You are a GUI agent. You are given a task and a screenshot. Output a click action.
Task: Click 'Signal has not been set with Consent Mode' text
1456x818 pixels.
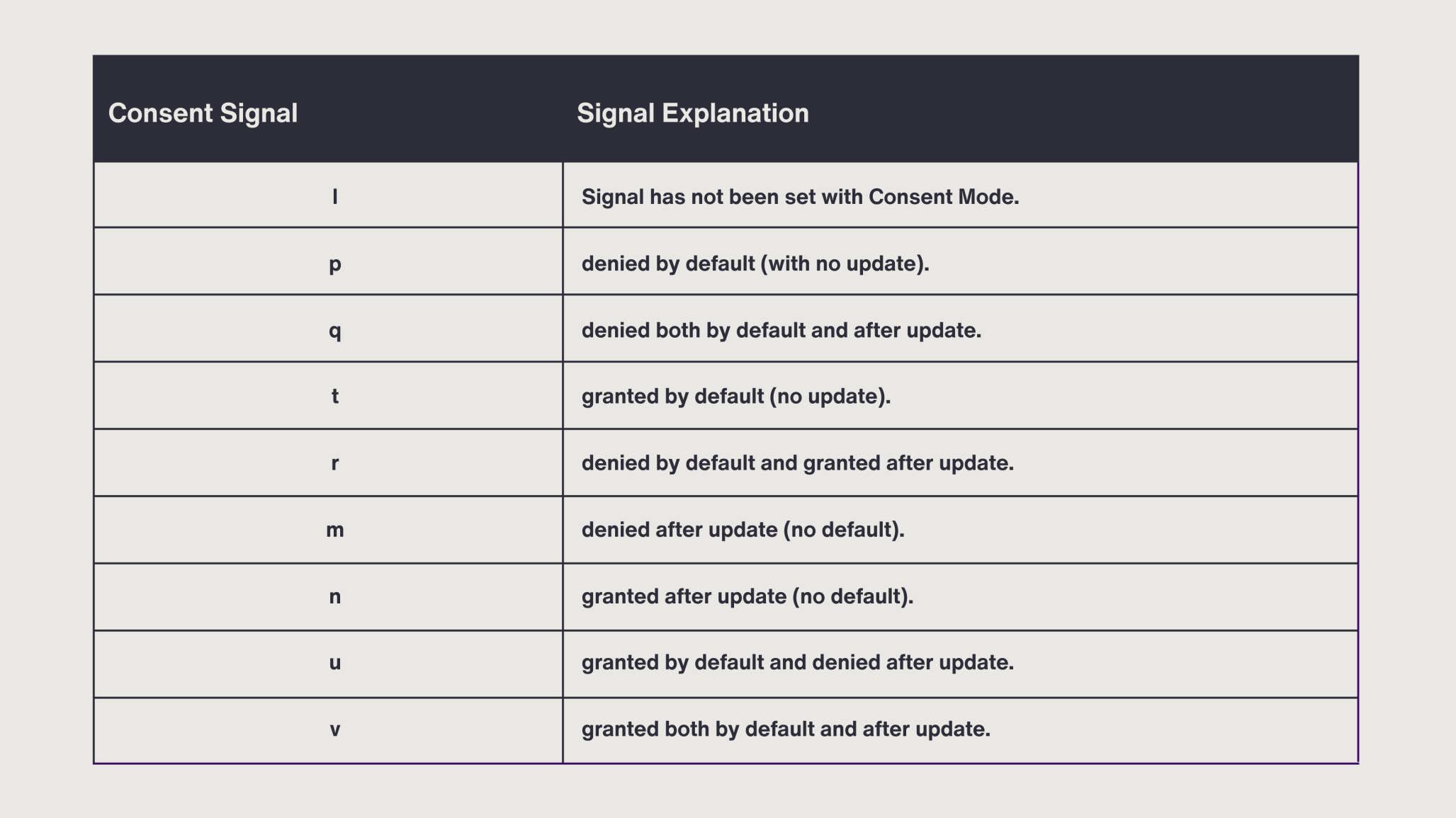[800, 197]
